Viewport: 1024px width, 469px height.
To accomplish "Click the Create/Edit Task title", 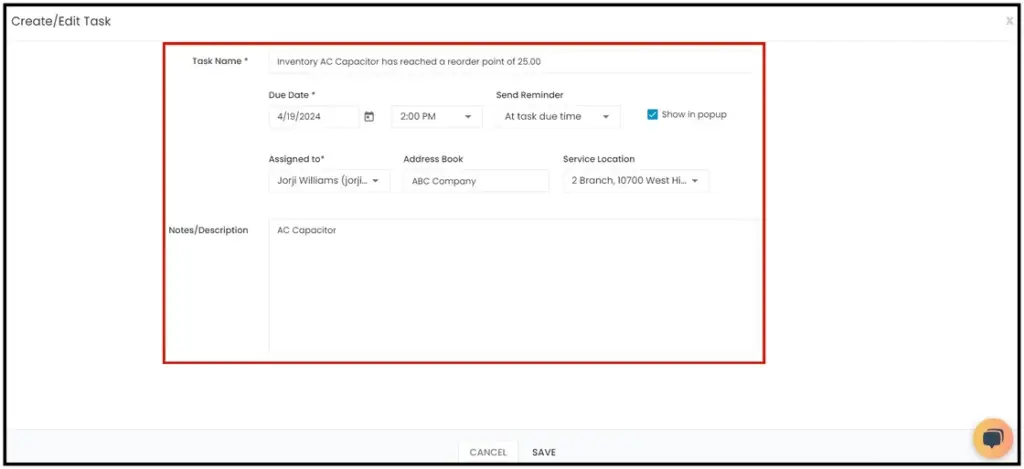I will [x=61, y=21].
